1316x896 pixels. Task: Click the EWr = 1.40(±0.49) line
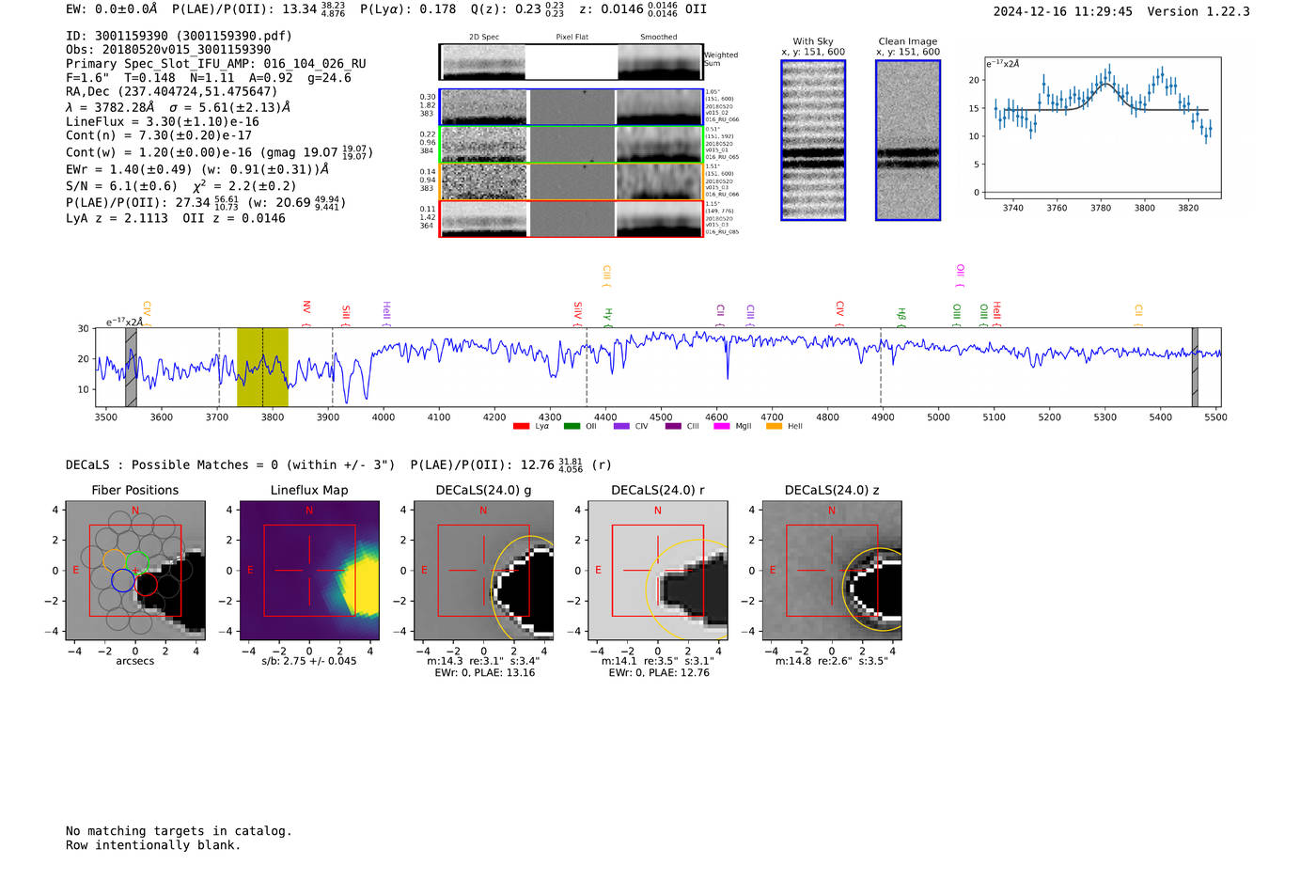click(x=197, y=170)
